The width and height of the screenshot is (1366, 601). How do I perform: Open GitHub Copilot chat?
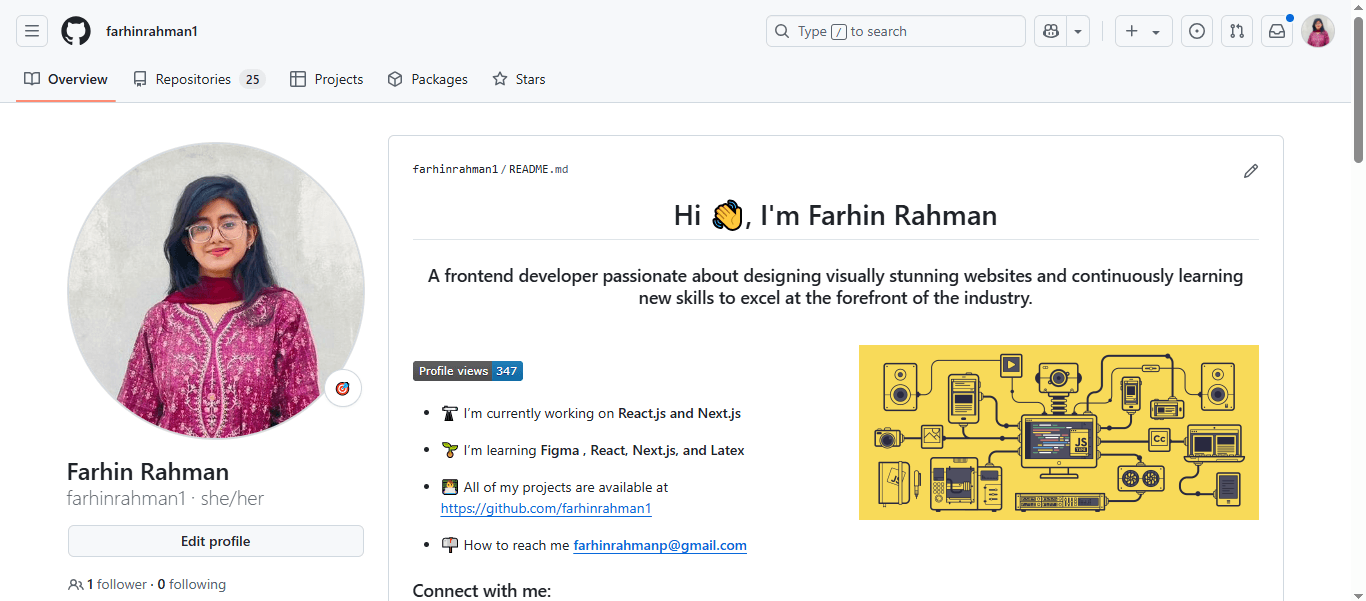point(1050,31)
